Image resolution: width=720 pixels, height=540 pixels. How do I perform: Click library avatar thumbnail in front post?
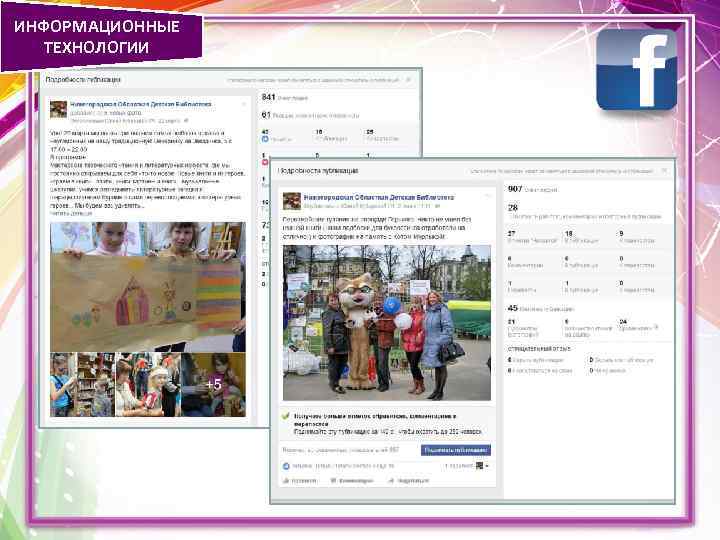[x=292, y=201]
